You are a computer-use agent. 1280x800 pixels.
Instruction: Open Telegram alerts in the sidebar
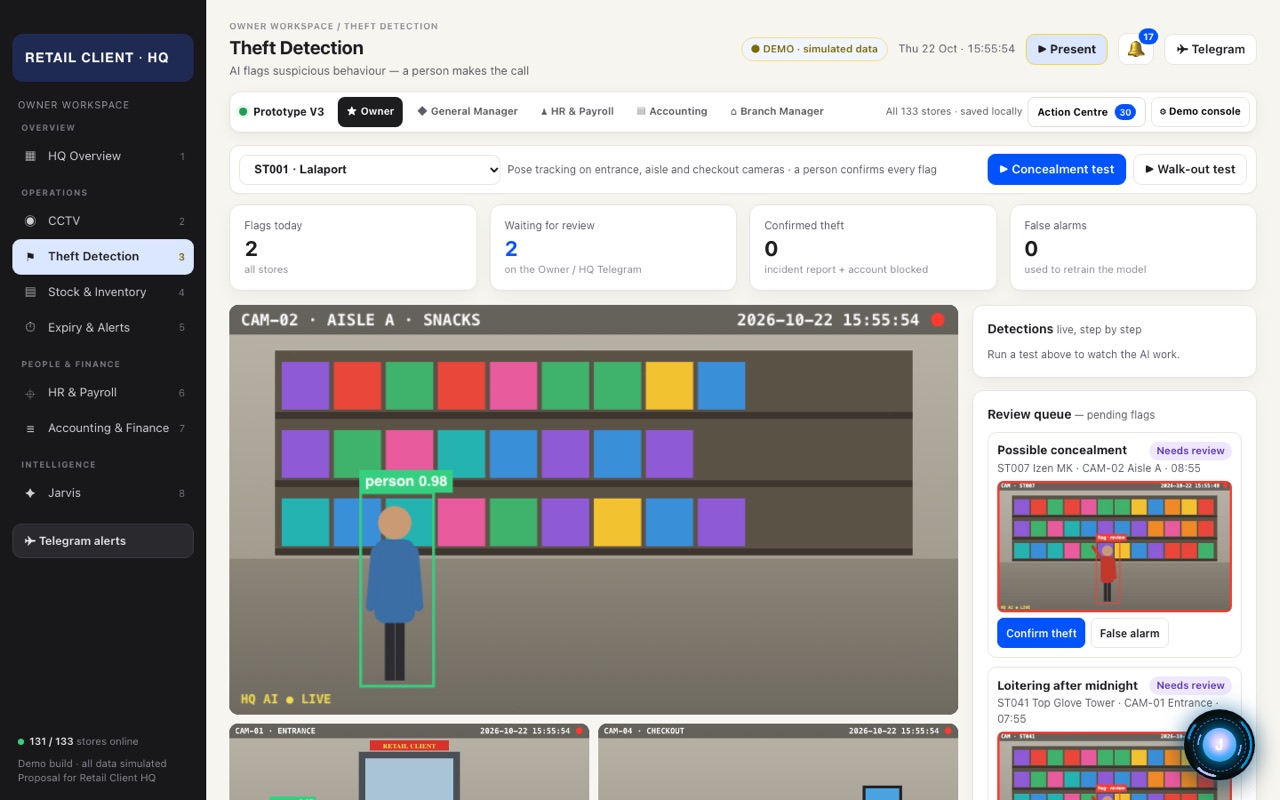click(103, 541)
